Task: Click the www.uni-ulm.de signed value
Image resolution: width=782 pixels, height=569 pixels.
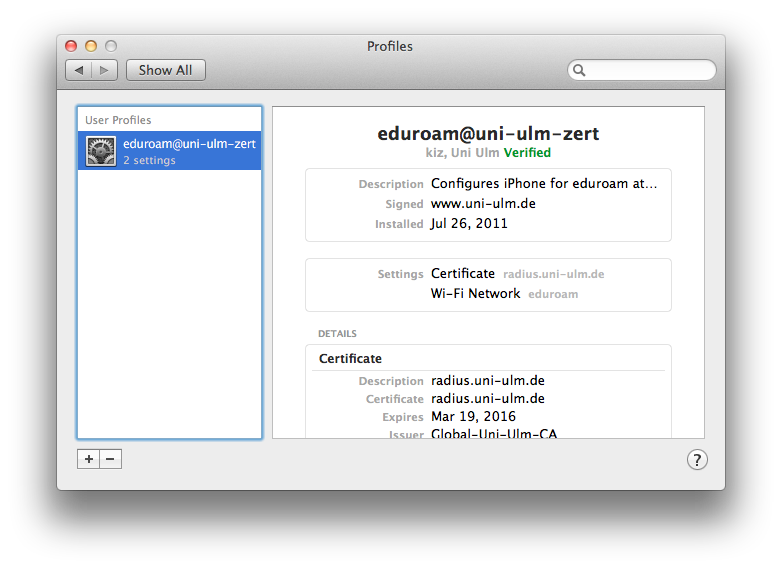Action: (x=484, y=204)
